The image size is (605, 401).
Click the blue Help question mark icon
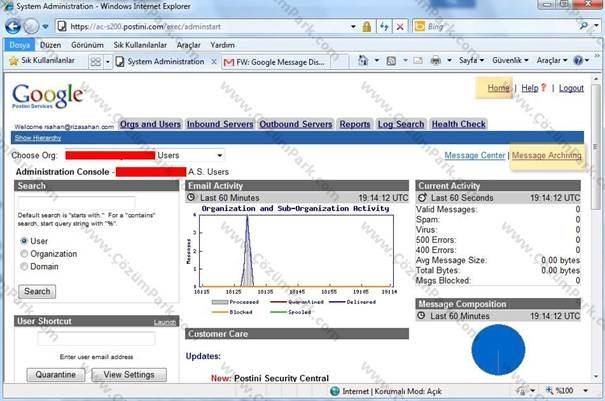click(578, 60)
